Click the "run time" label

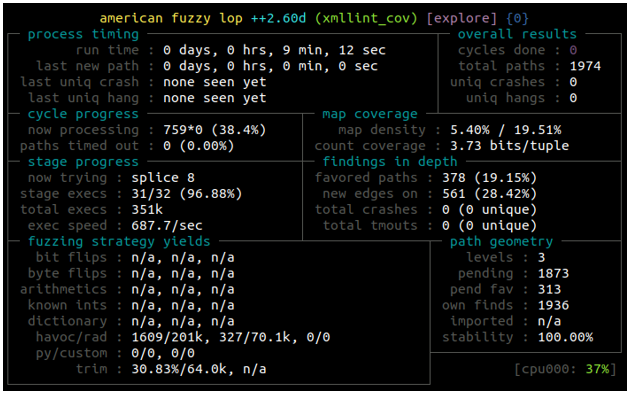[x=107, y=50]
